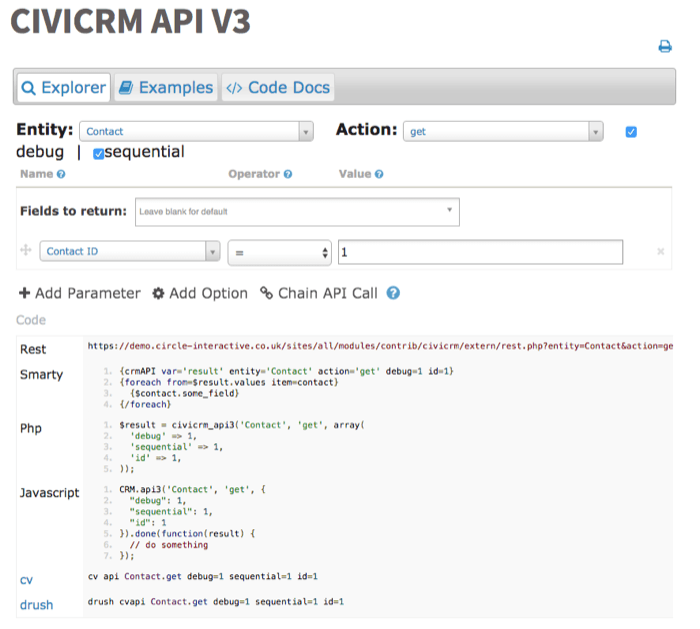
Task: Open the Entity dropdown showing Contact
Action: click(x=196, y=131)
